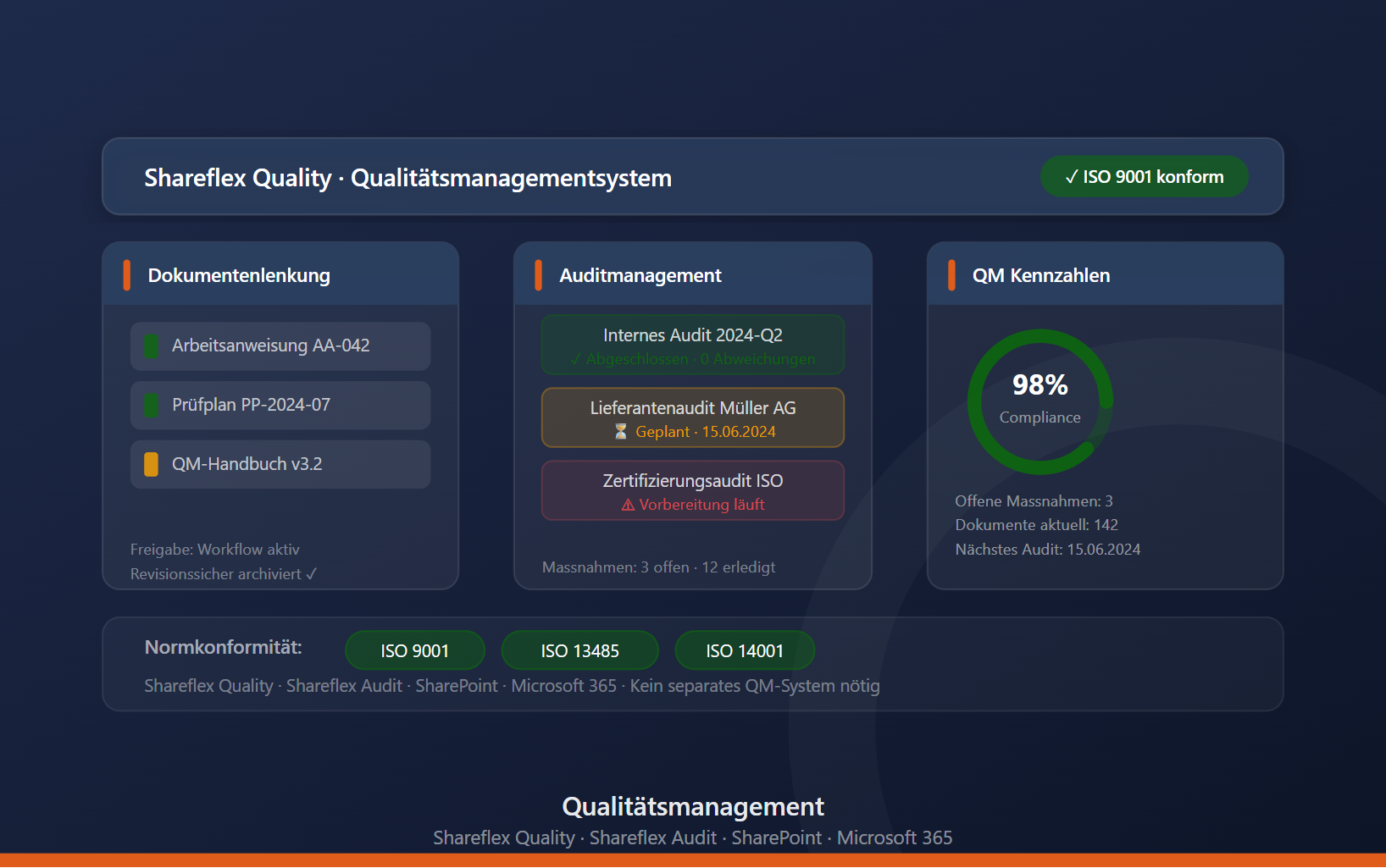1386x868 pixels.
Task: Click the Dokumentenlenkung panel heading
Action: tap(239, 275)
